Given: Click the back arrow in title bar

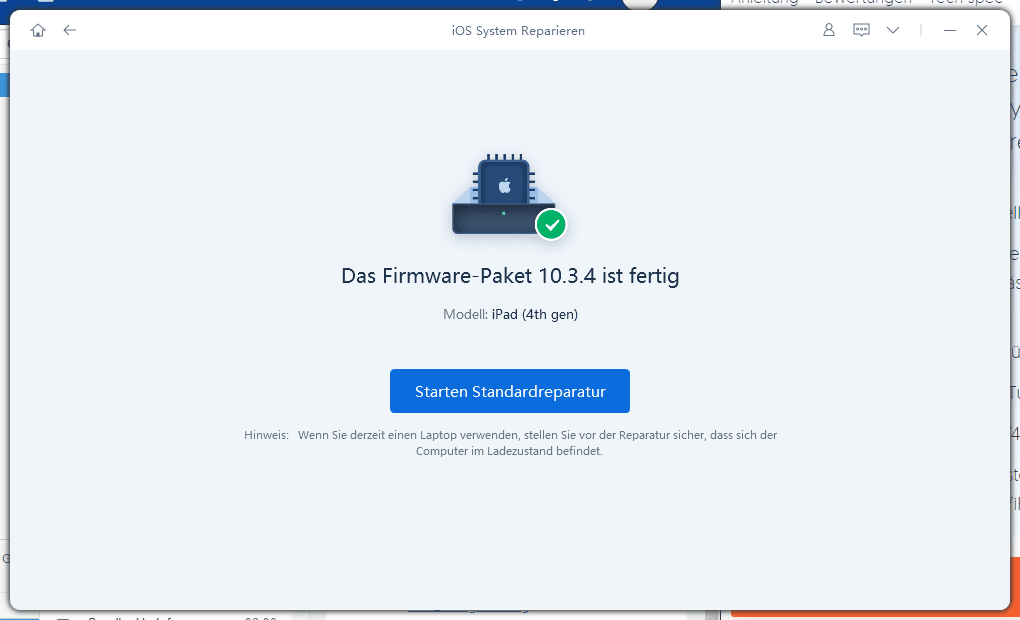Looking at the screenshot, I should (69, 31).
